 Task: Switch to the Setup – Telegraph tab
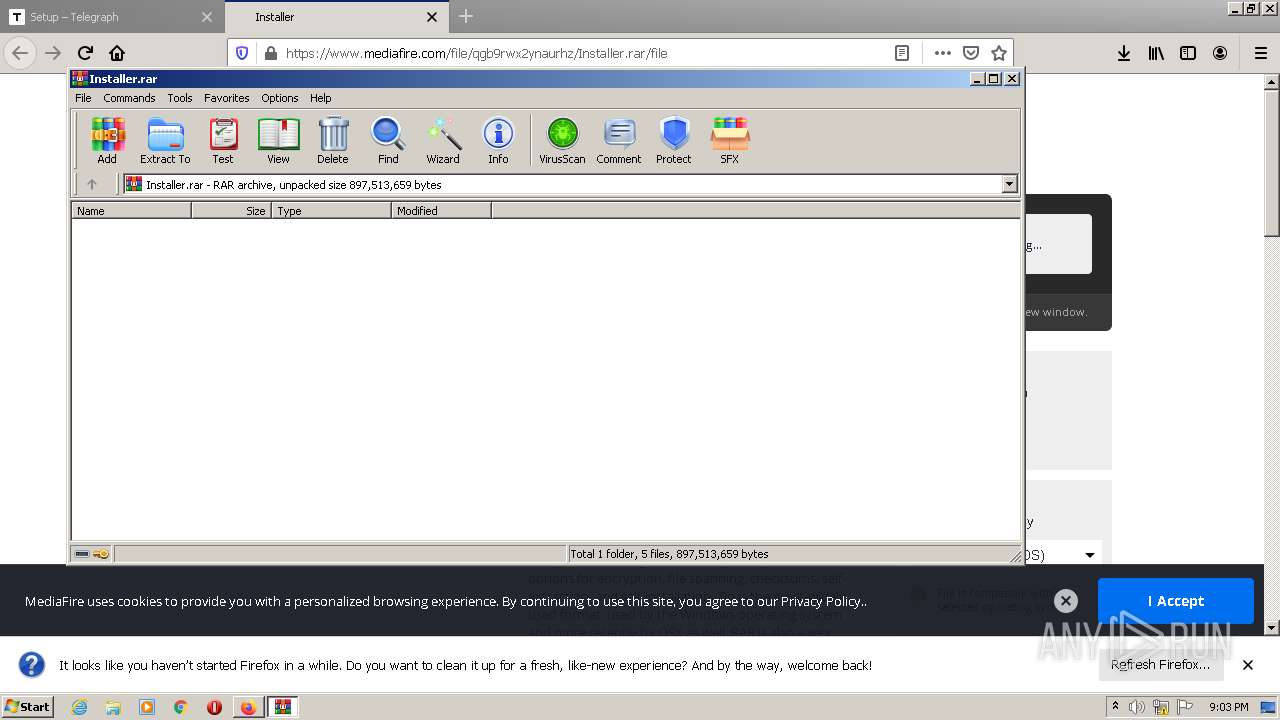point(110,17)
